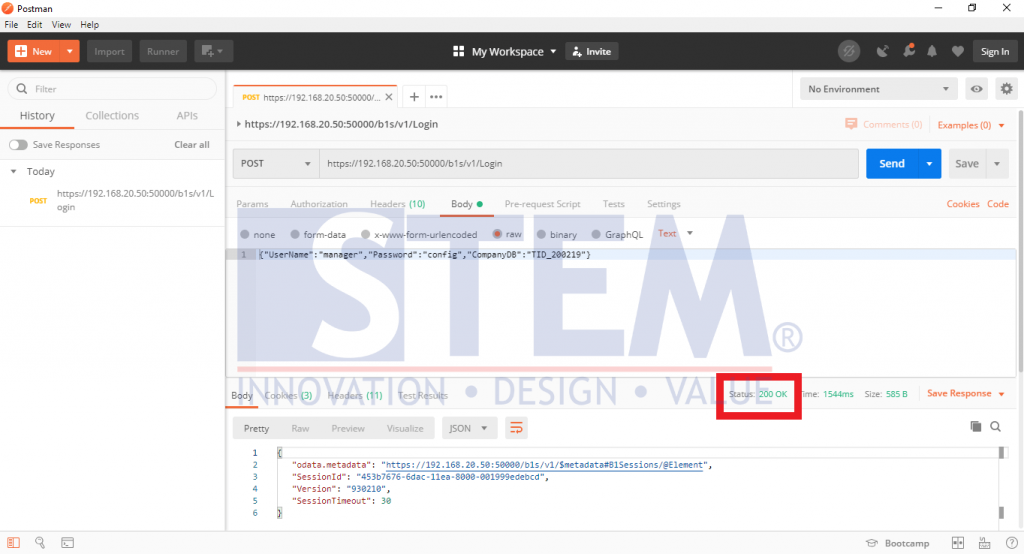Screen dimensions: 1024x554
Task: Click the wrap lines icon in the response
Action: (x=516, y=428)
